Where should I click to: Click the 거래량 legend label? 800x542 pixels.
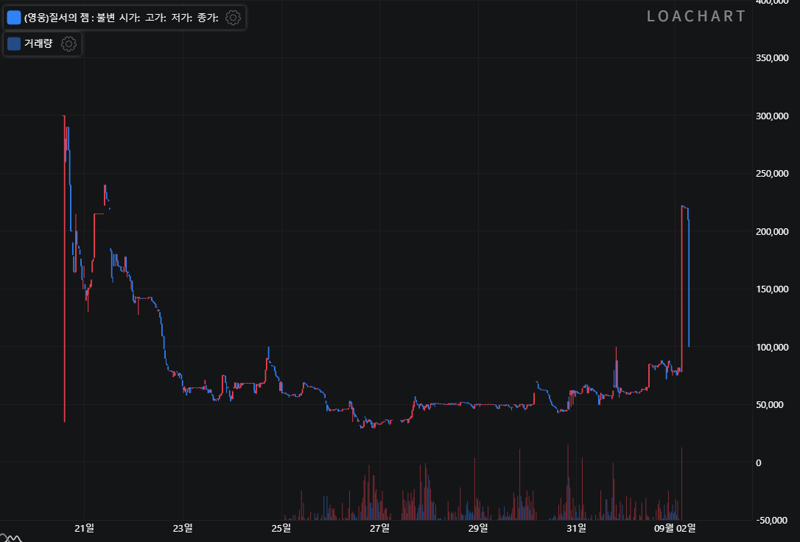[38, 44]
